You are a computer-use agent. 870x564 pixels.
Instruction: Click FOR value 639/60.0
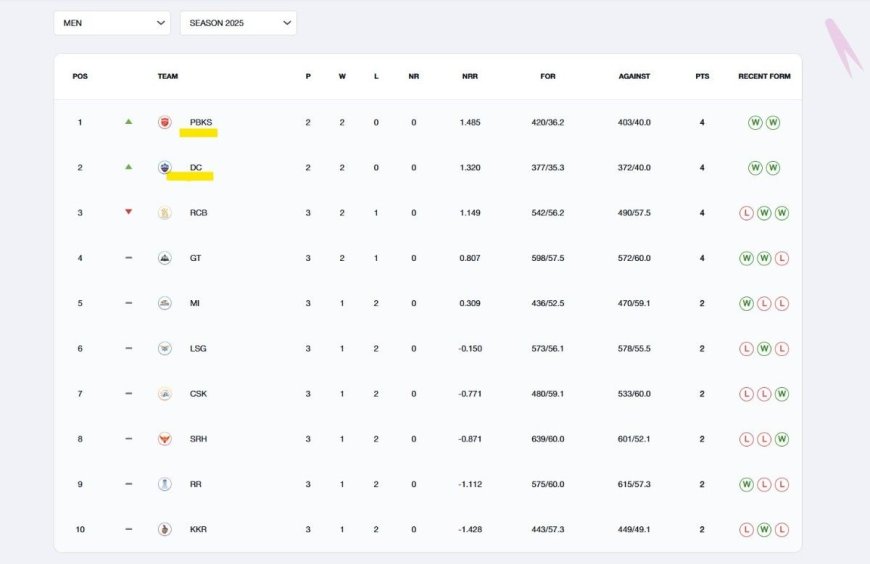pyautogui.click(x=548, y=439)
